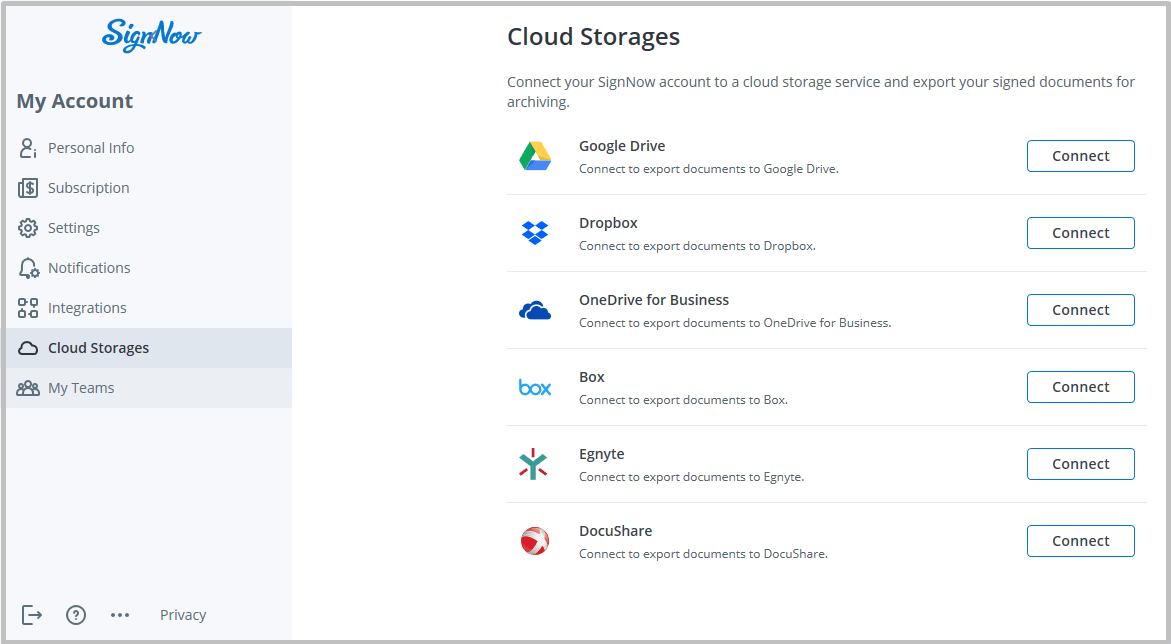
Task: Click the DocuShare title text
Action: 616,531
